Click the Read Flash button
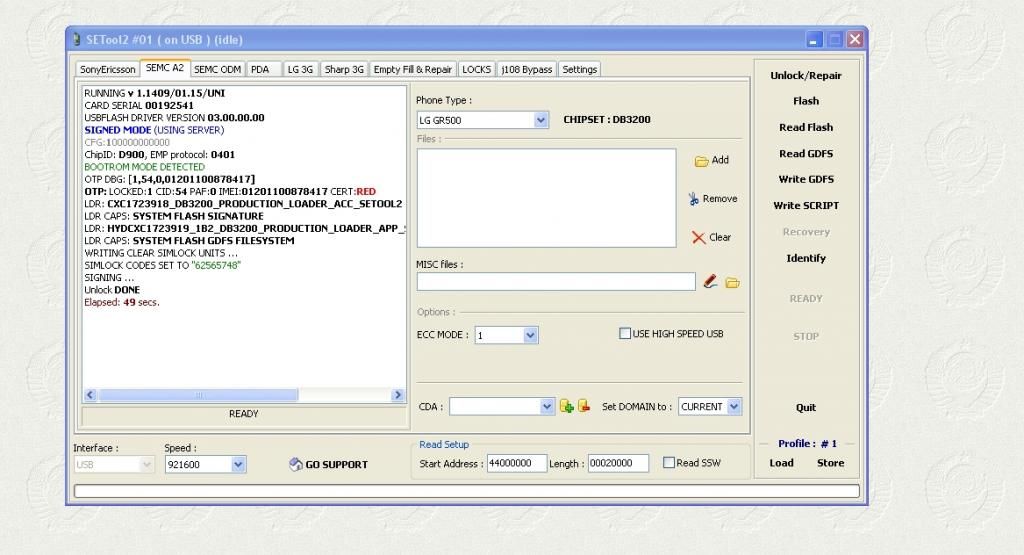 [x=805, y=127]
